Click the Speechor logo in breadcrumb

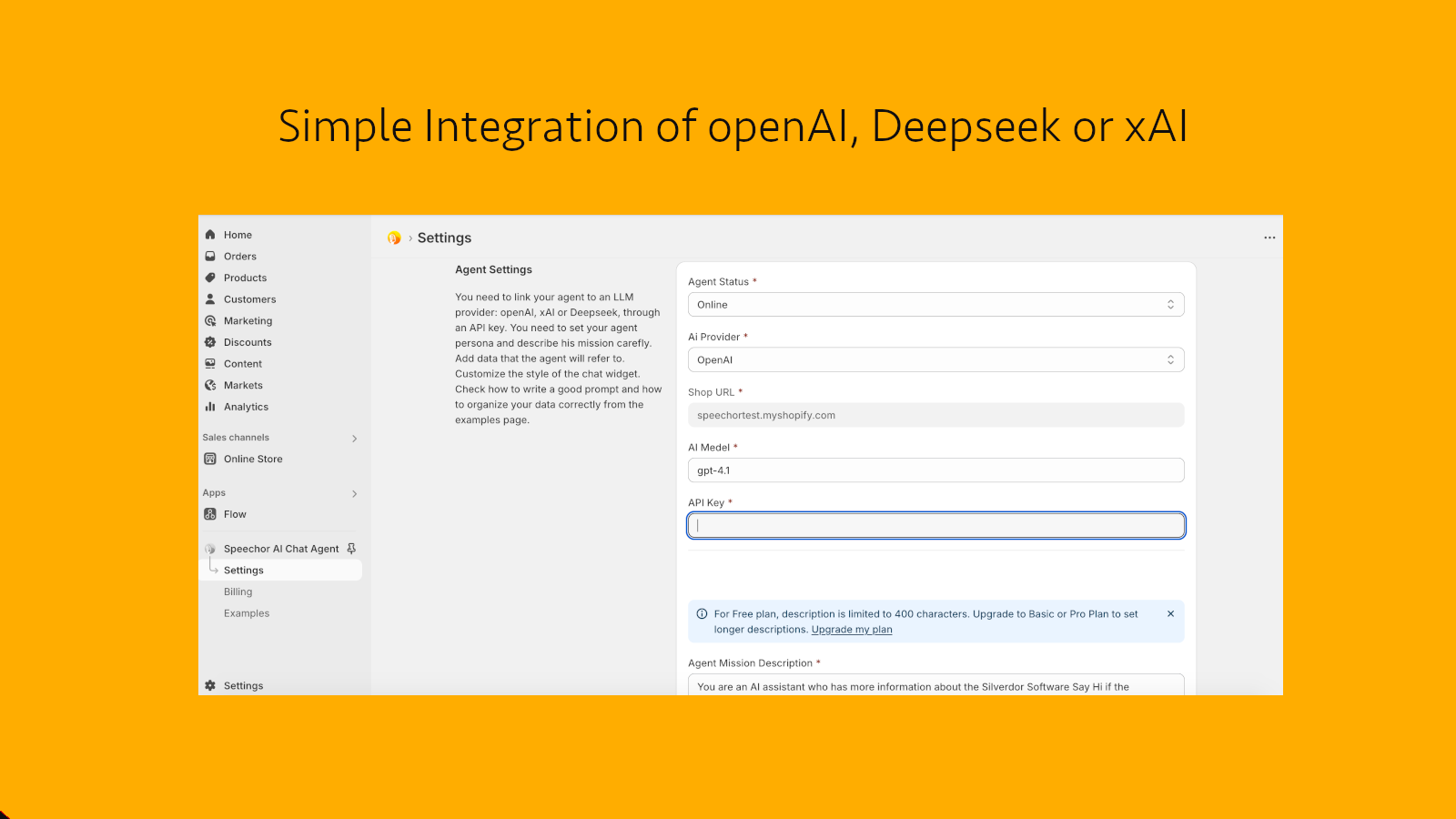coord(394,238)
